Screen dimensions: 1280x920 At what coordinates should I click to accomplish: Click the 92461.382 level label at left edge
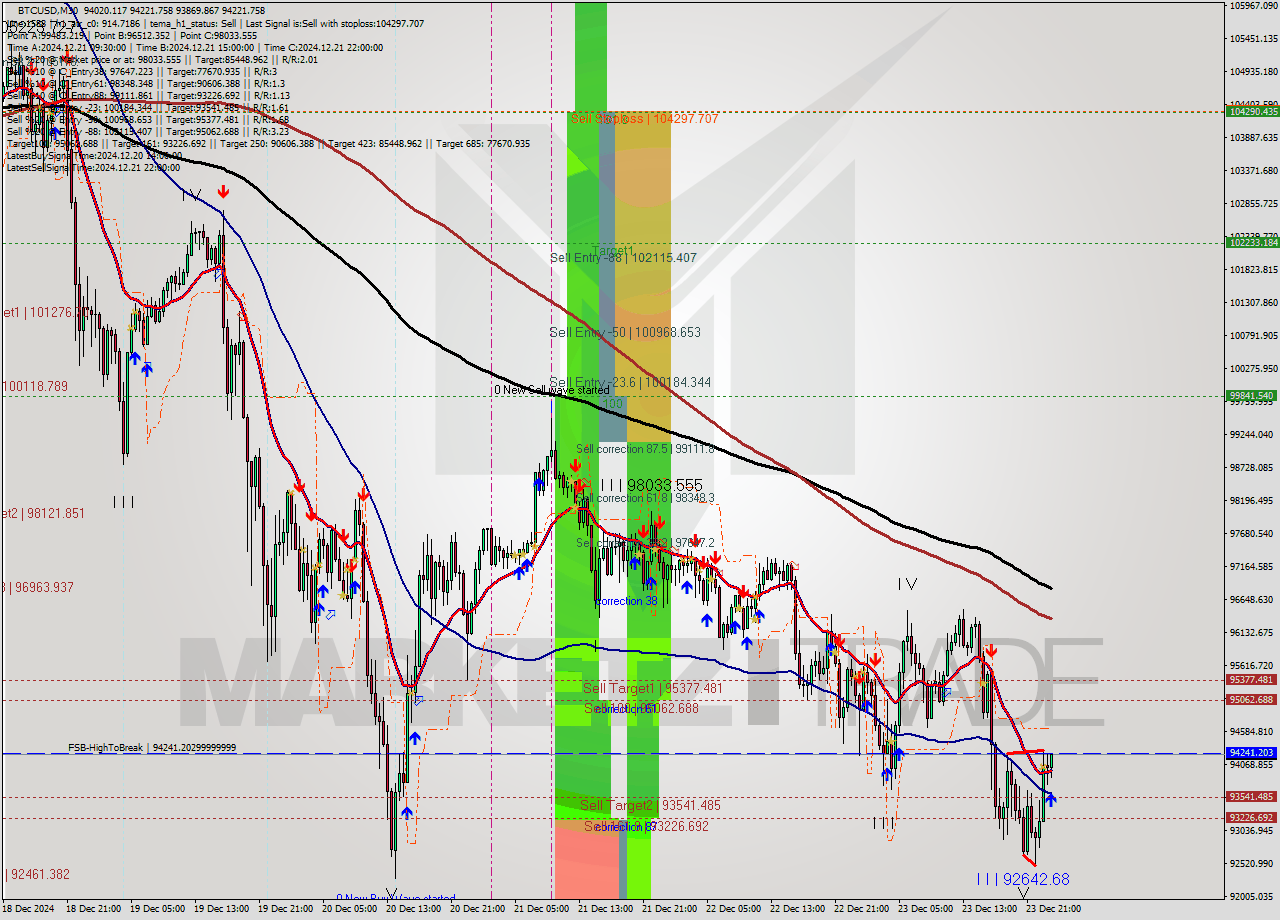point(36,874)
